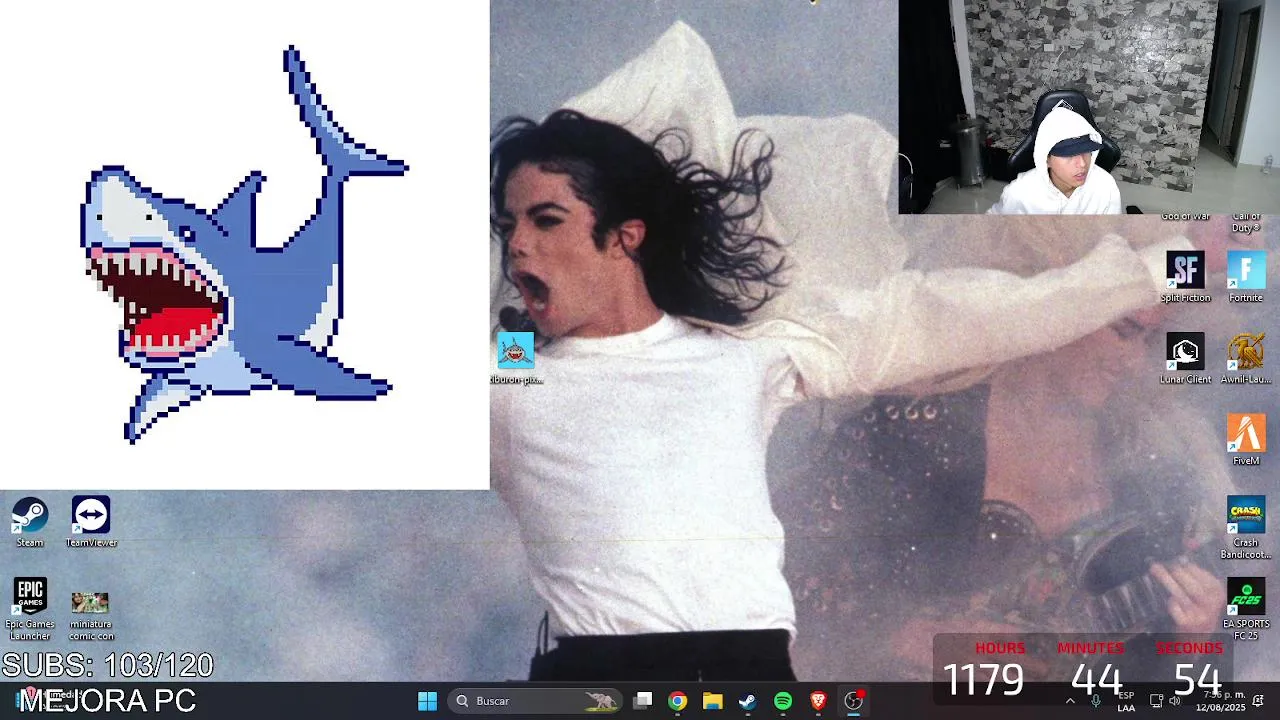The image size is (1280, 720).
Task: Open the Epic Games Launcher shortcut
Action: [30, 609]
